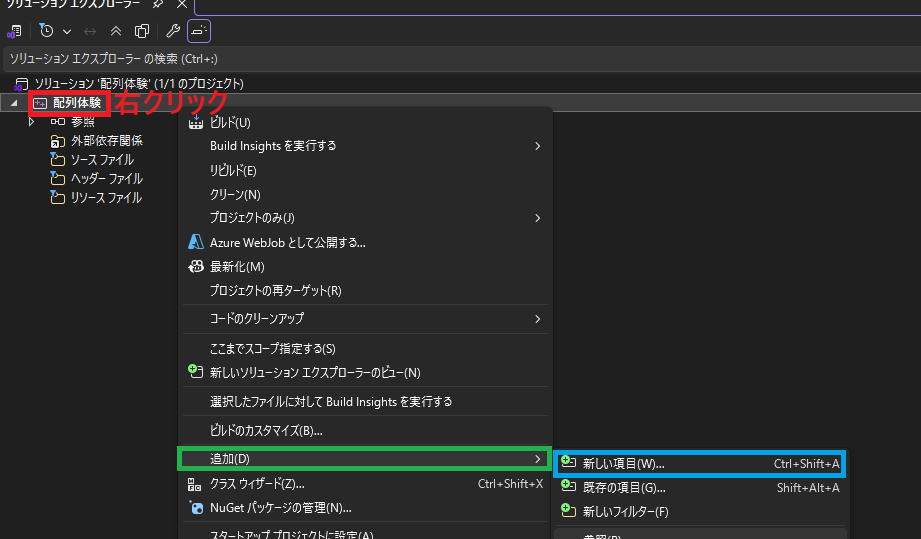921x539 pixels.
Task: Expand the 参照 tree node
Action: pyautogui.click(x=31, y=122)
